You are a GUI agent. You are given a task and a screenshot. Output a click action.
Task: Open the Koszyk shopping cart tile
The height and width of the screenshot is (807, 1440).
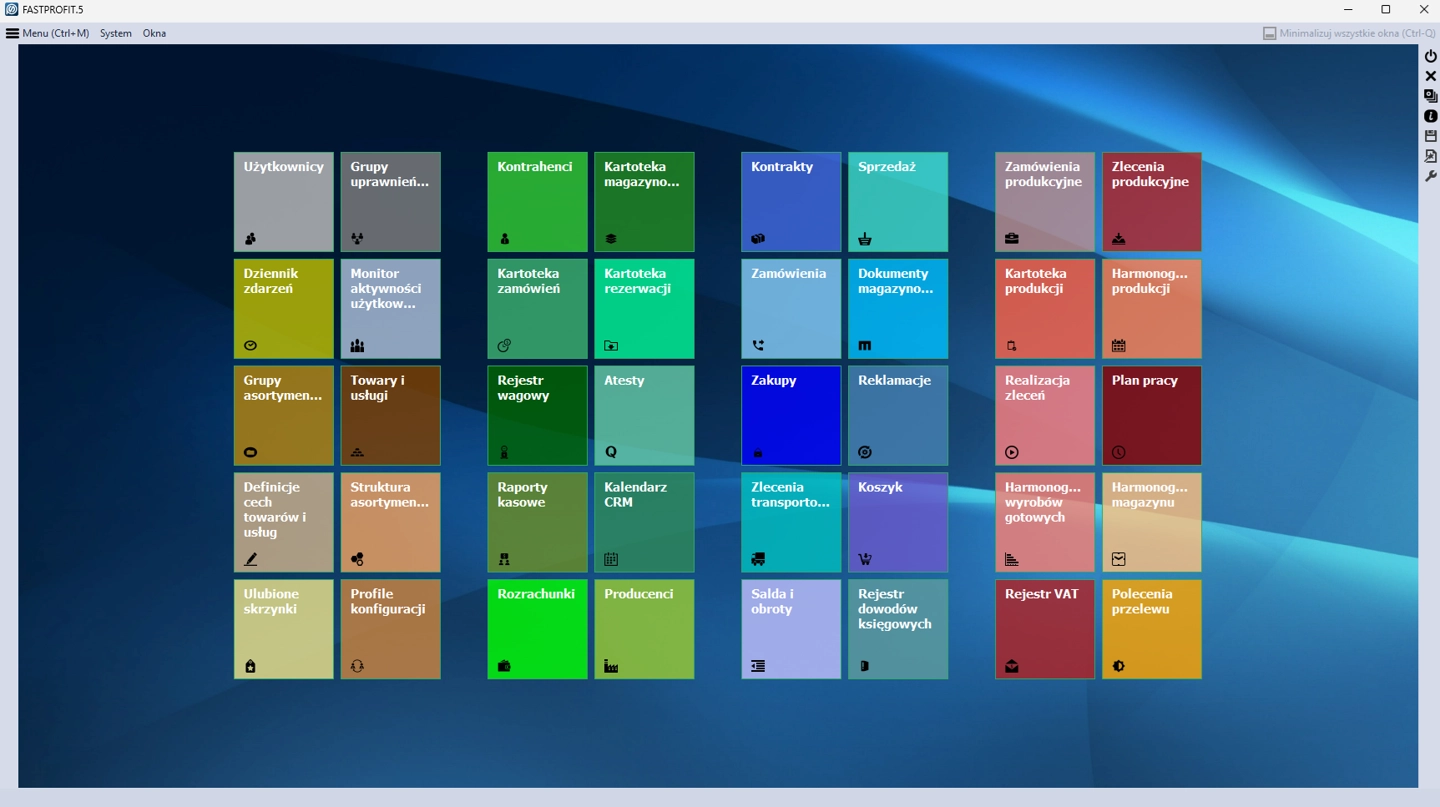click(x=897, y=522)
